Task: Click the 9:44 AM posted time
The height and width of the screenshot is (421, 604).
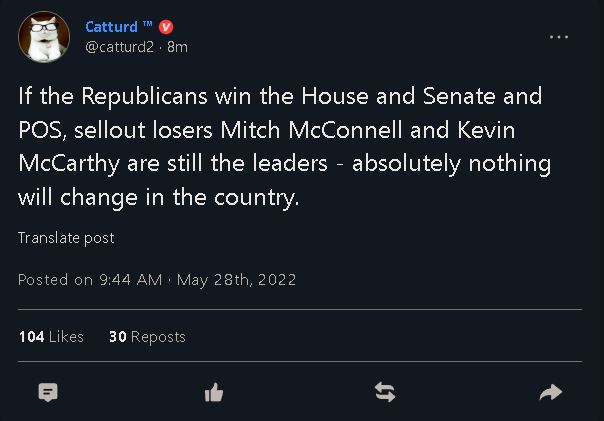Action: 131,280
